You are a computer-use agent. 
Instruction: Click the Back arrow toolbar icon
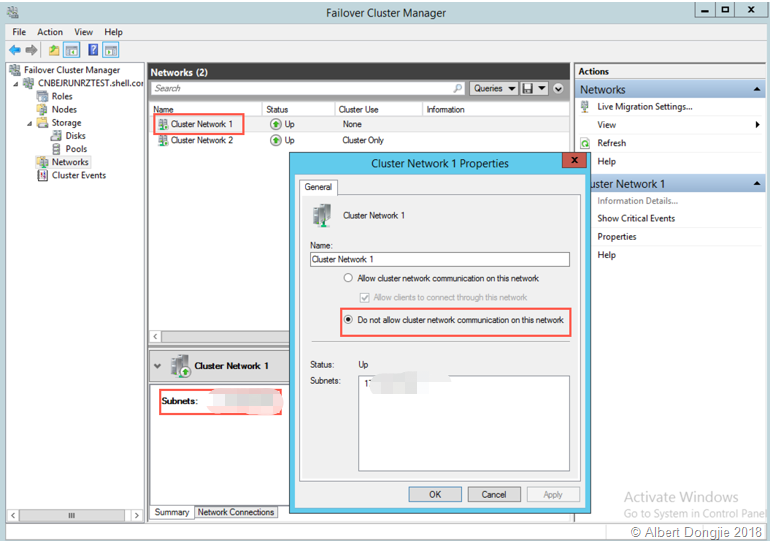tap(15, 50)
